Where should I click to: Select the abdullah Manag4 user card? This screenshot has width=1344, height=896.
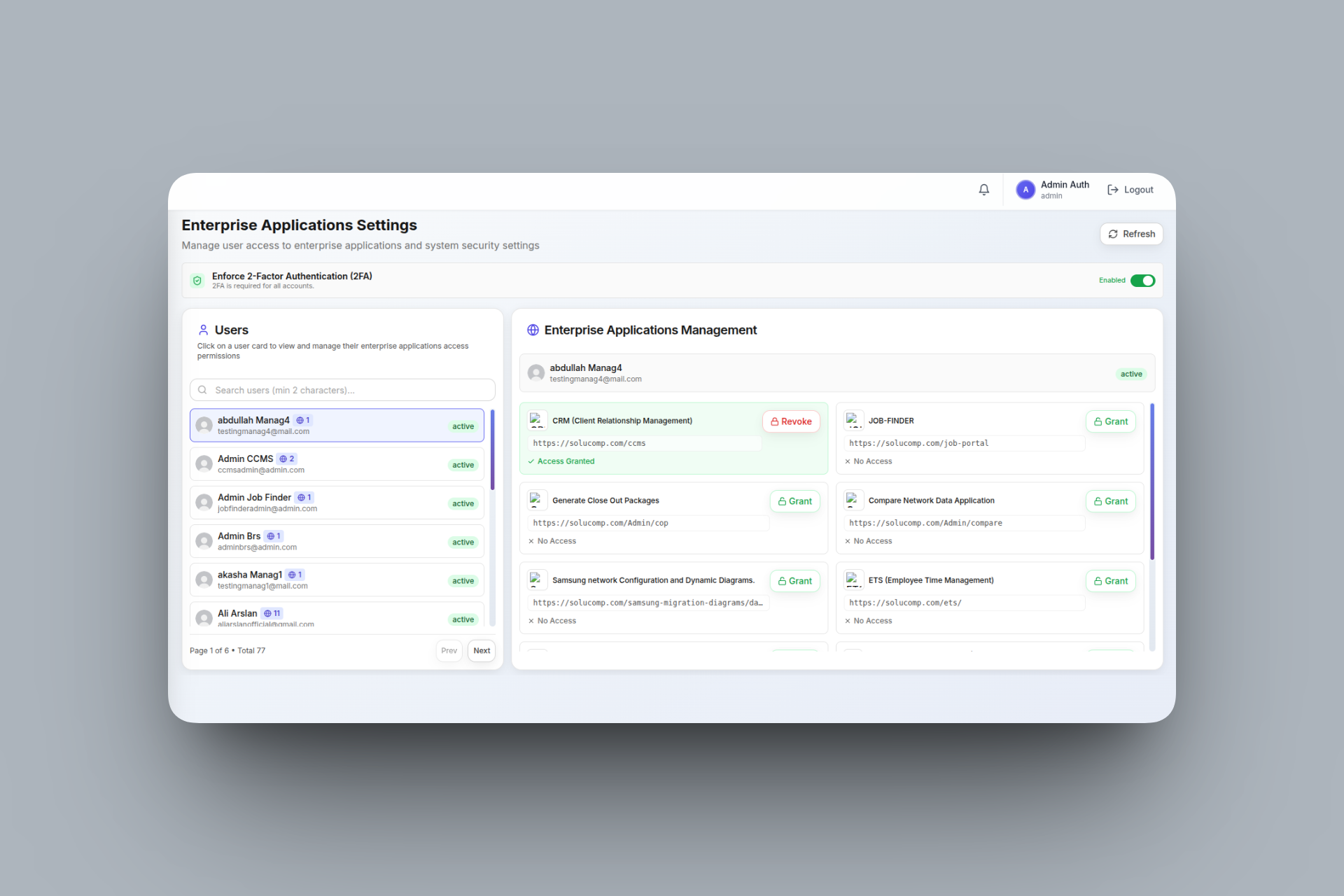(337, 426)
